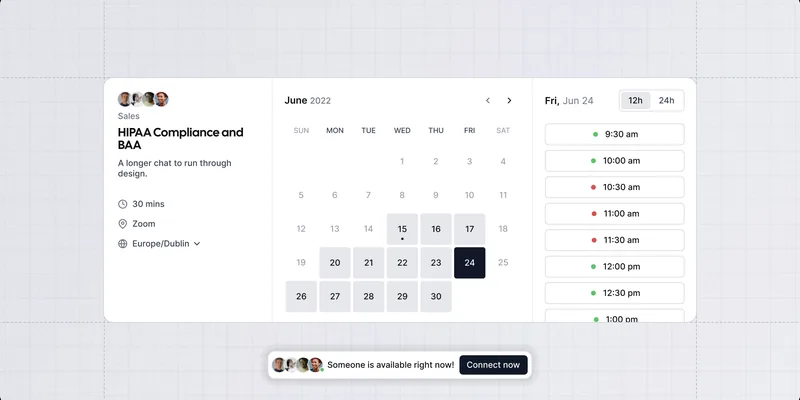Click the description 'A longer chat to run through design.'
Image resolution: width=800 pixels, height=400 pixels.
(174, 168)
